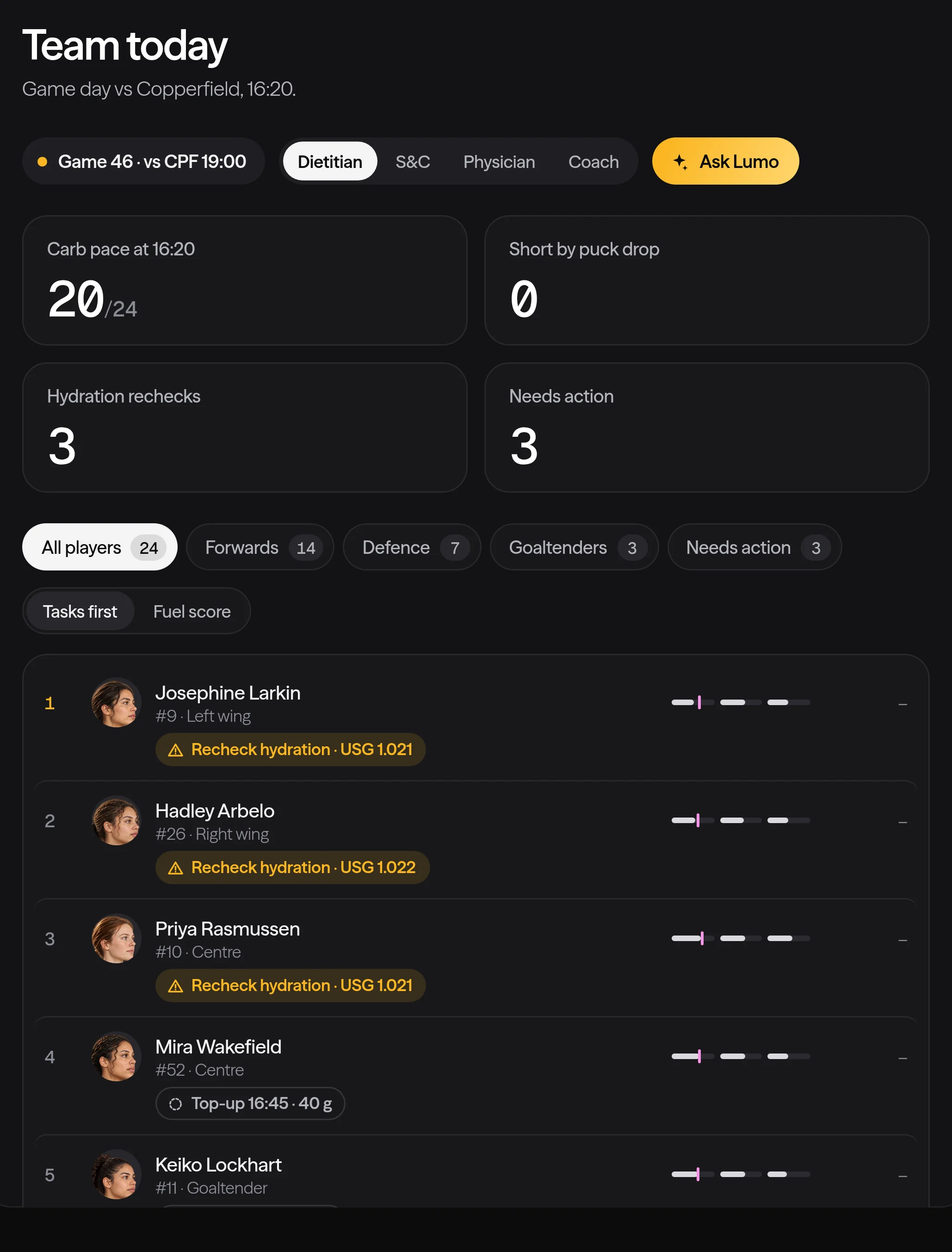952x1252 pixels.
Task: Click warning icon on Hadley Arbelo's hydration tag
Action: [176, 868]
